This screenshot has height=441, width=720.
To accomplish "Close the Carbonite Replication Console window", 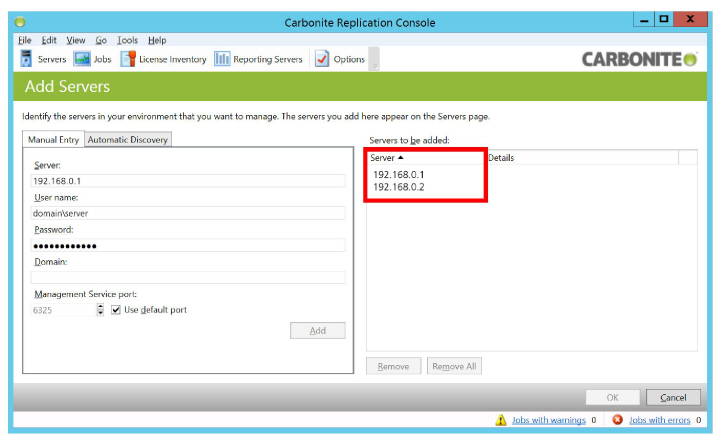I will pyautogui.click(x=690, y=20).
